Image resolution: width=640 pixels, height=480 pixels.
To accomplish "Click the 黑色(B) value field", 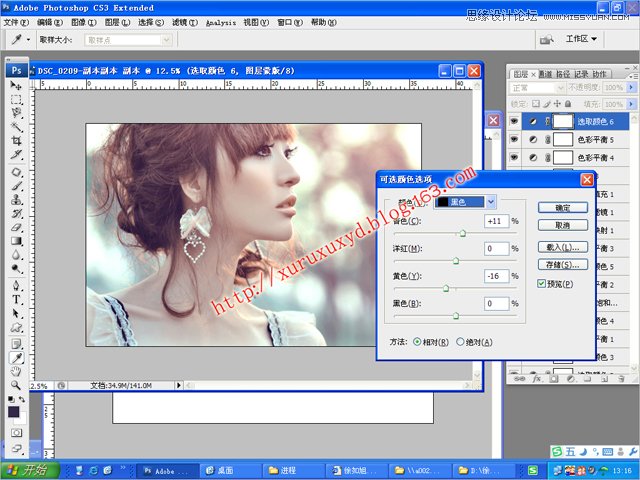I will coord(497,303).
